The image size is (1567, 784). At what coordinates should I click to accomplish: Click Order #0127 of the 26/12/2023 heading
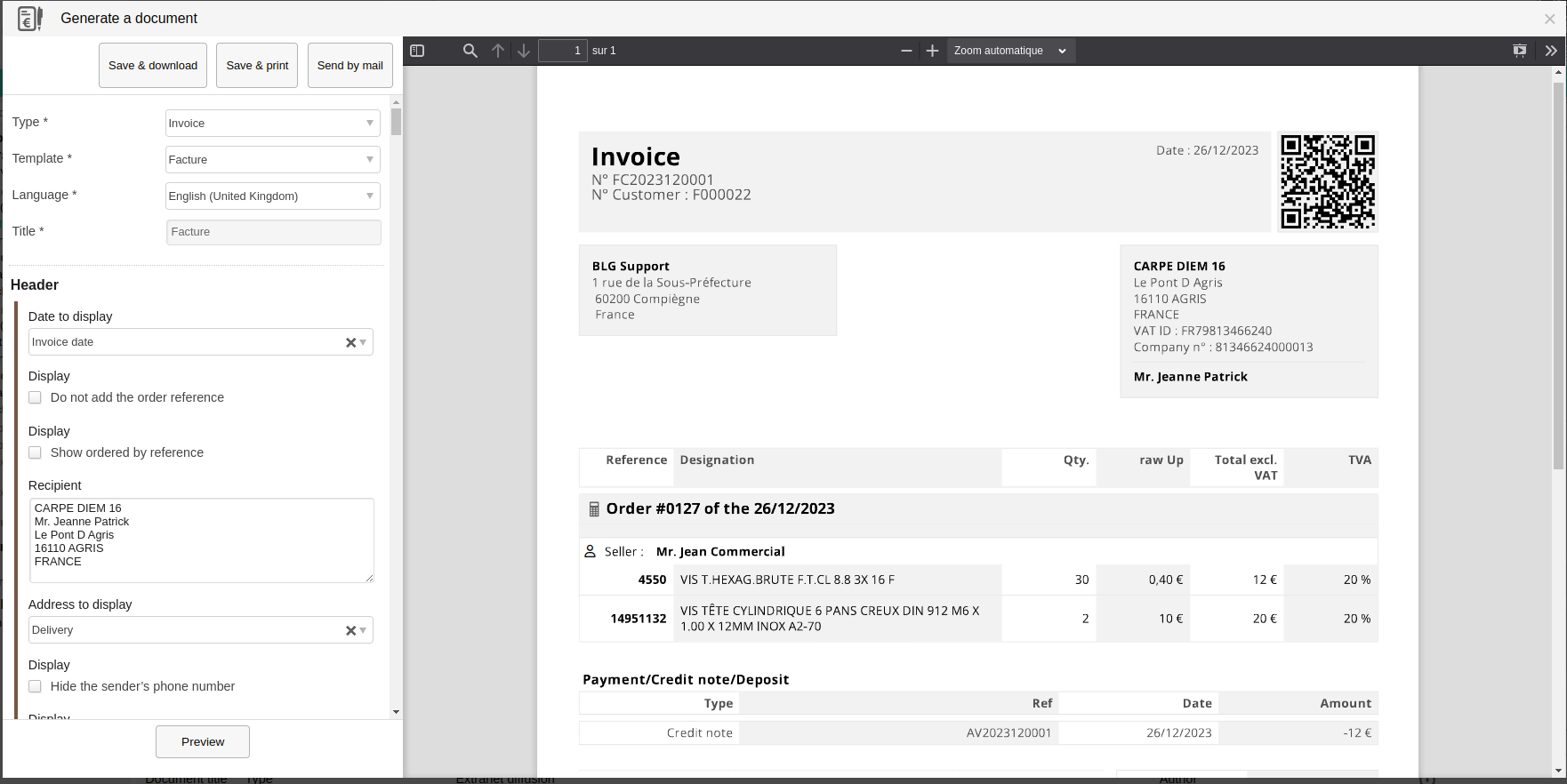click(720, 508)
